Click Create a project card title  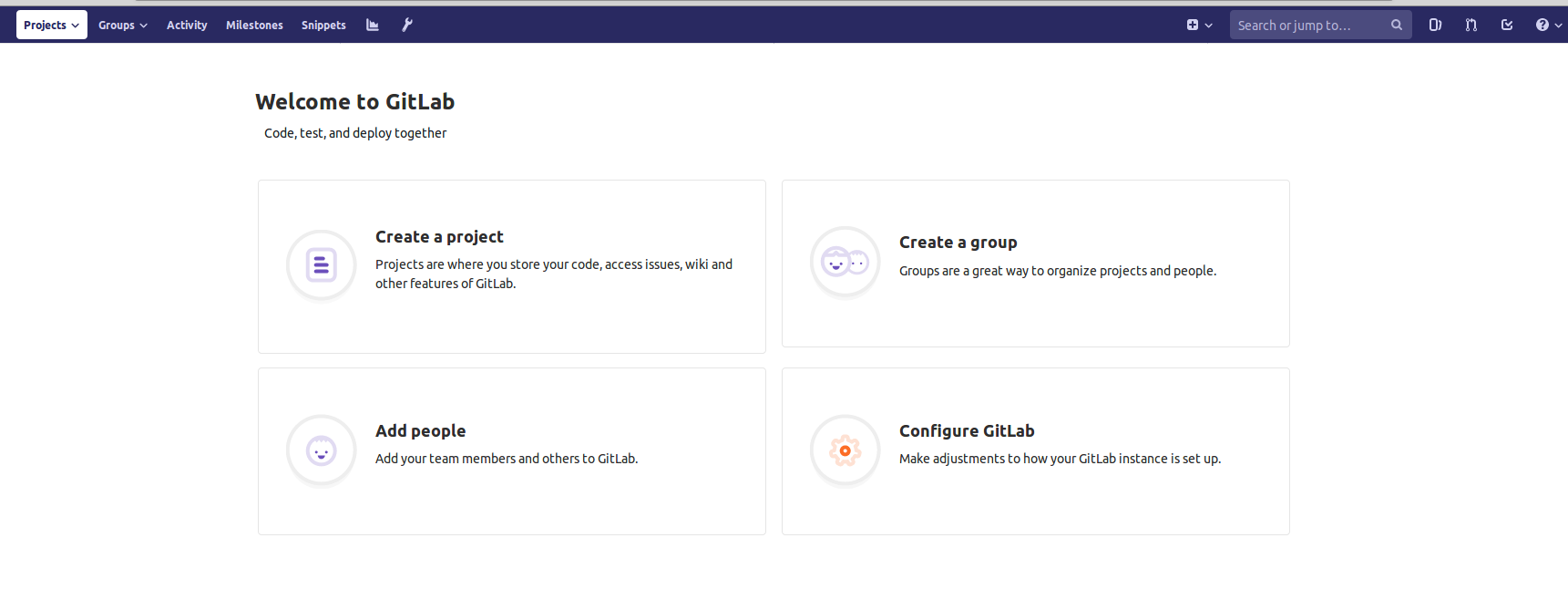click(439, 237)
